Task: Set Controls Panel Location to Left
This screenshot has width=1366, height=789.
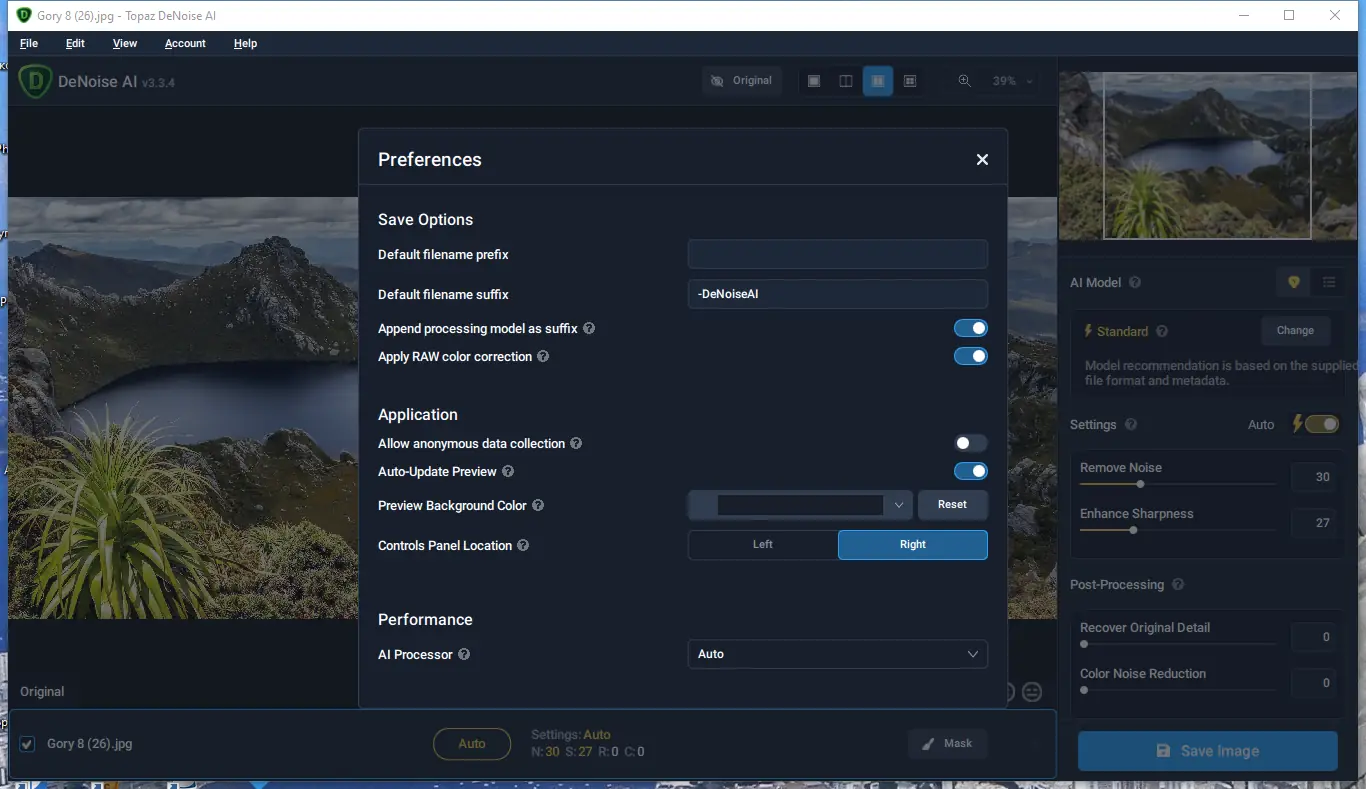Action: [763, 545]
